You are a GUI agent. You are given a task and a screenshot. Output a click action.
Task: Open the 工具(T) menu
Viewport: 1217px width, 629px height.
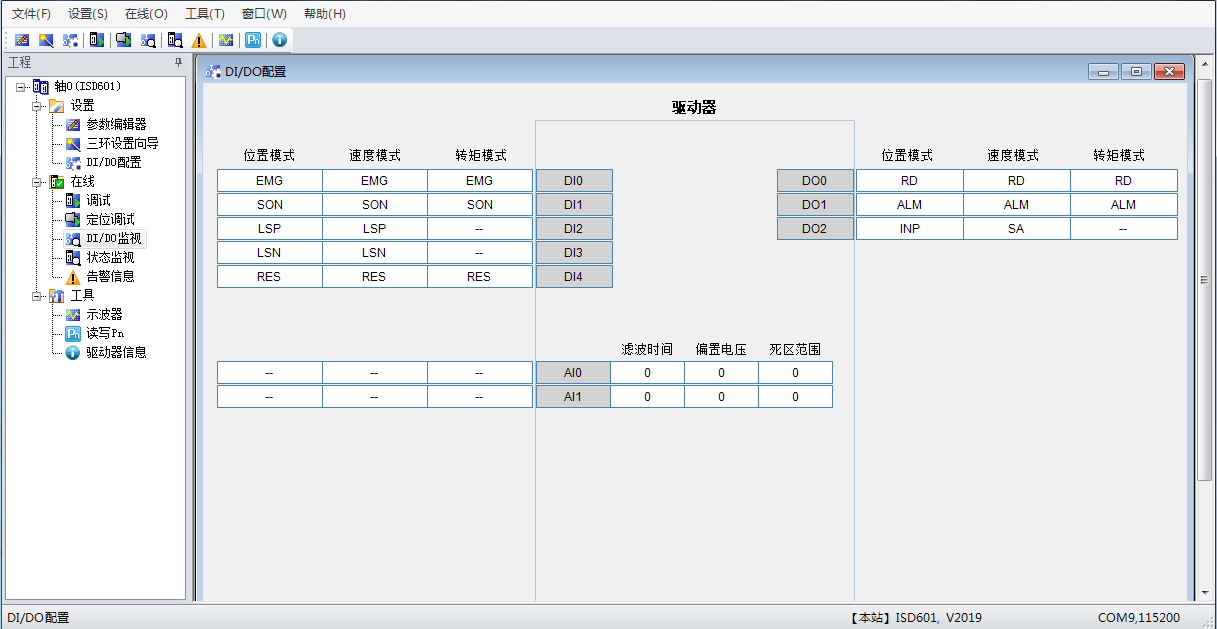coord(205,14)
